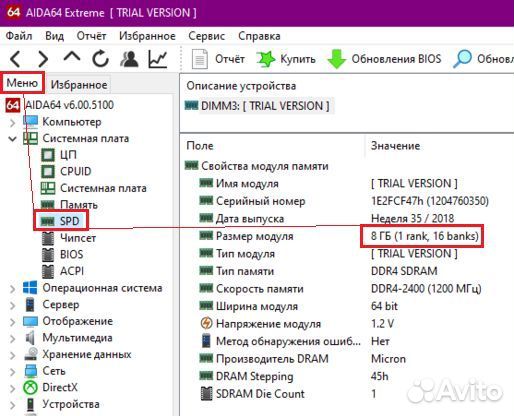Open the Файл menu

pyautogui.click(x=19, y=36)
